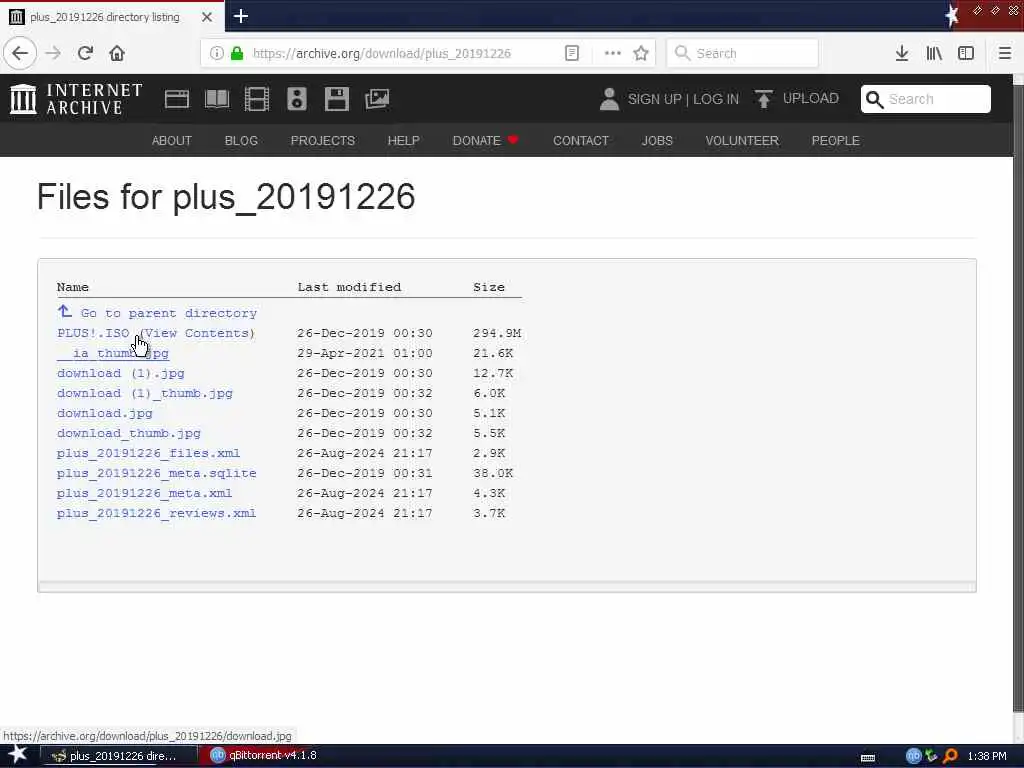This screenshot has height=768, width=1024.
Task: Click the Internet Archive logo
Action: pos(76,99)
